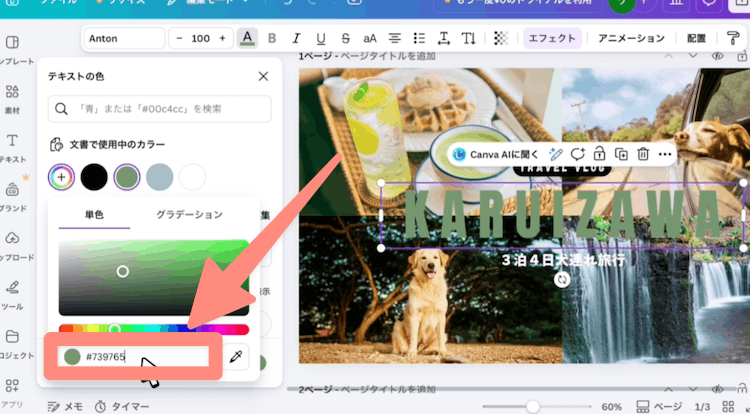Switch to the 単色 solid color tab
Image resolution: width=750 pixels, height=414 pixels.
[94, 215]
